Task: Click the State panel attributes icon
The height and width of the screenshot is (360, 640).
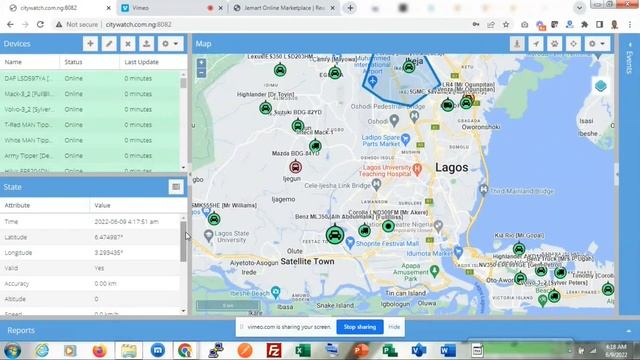Action: pos(176,187)
